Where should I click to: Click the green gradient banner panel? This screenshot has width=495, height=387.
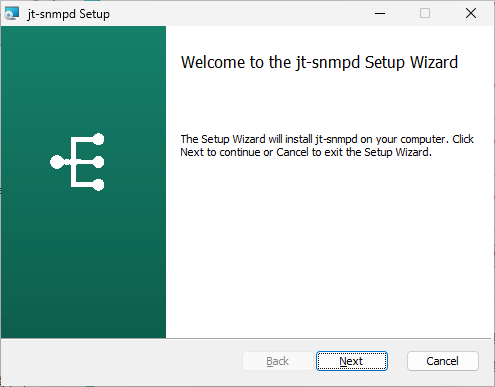(83, 250)
